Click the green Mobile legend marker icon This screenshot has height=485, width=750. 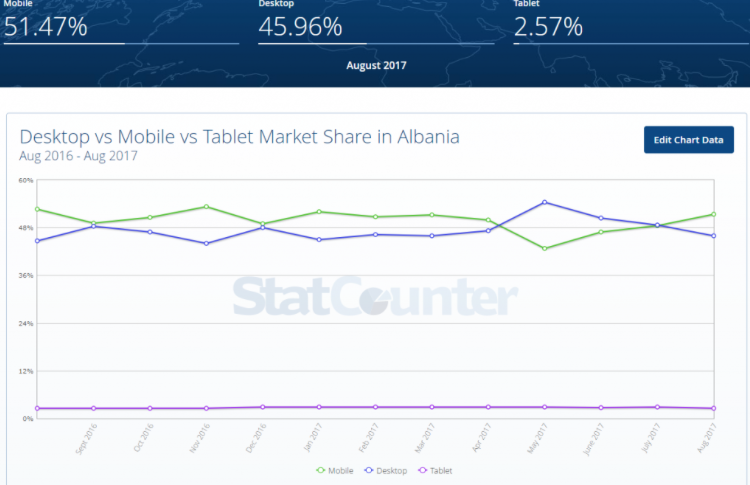tap(320, 469)
